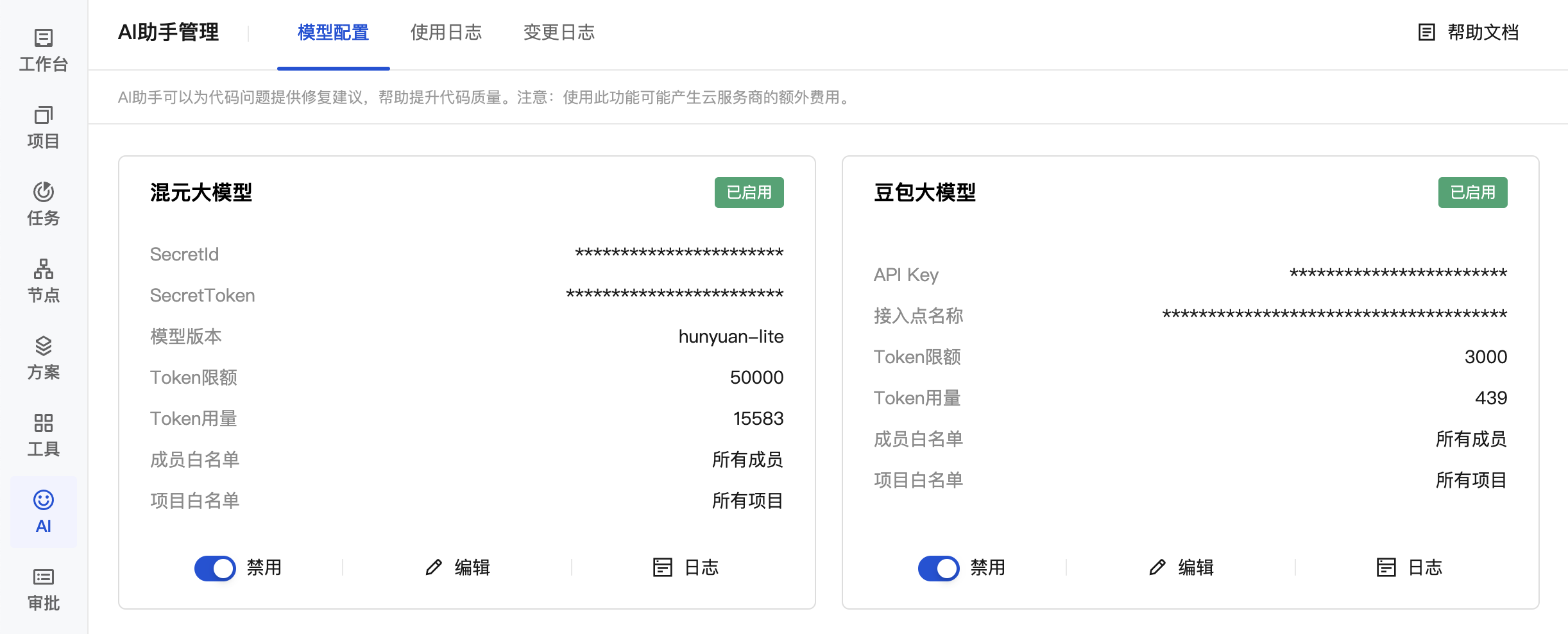Click the 50000 Token限额 value

point(757,377)
